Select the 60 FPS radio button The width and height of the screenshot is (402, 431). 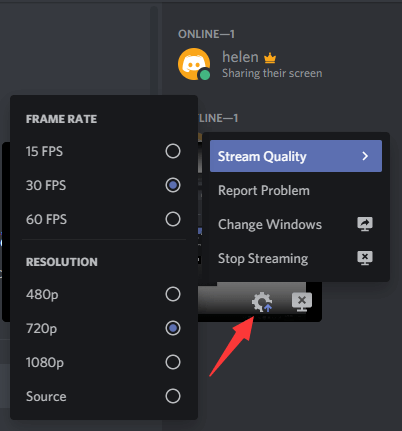173,219
